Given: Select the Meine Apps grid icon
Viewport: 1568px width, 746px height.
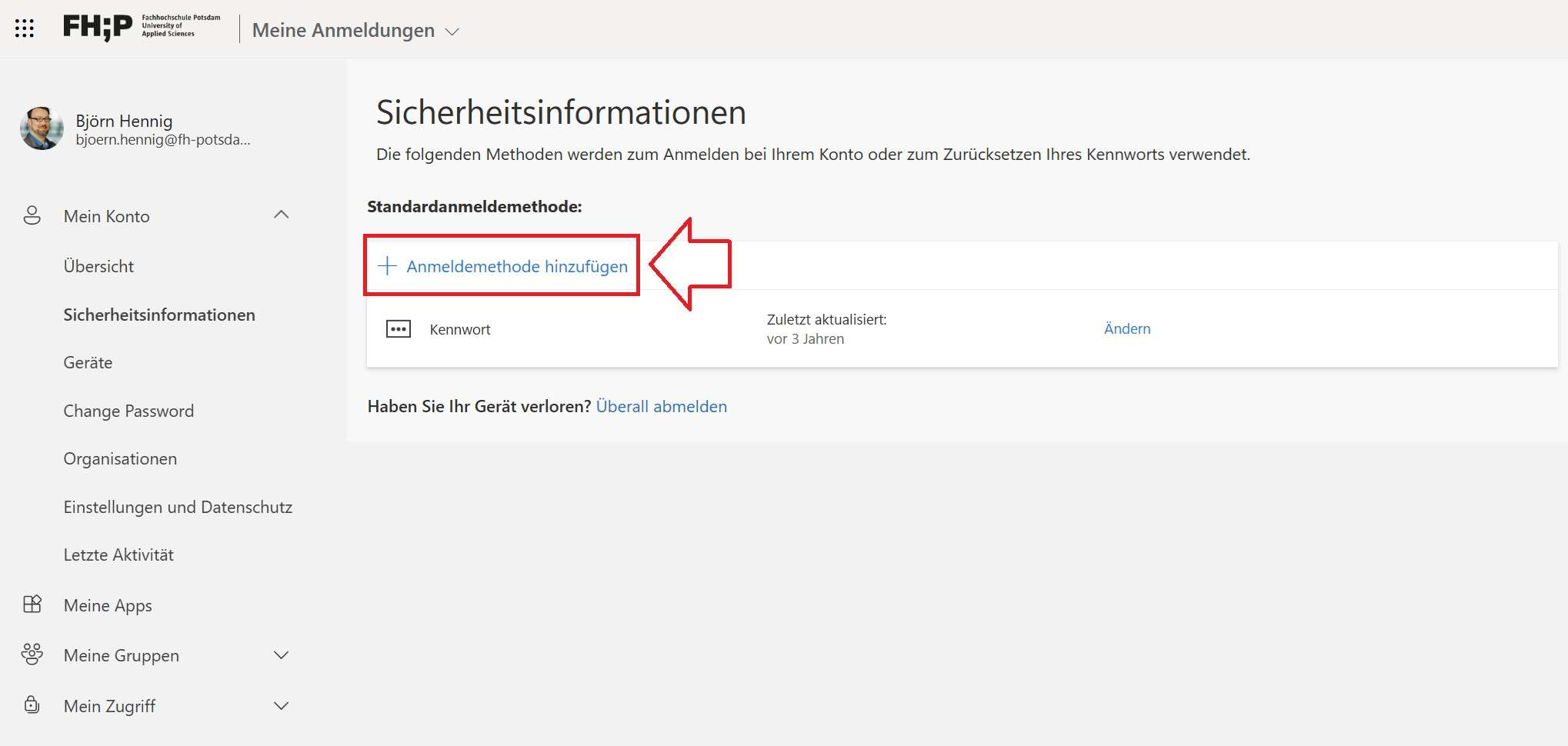Looking at the screenshot, I should coord(32,604).
